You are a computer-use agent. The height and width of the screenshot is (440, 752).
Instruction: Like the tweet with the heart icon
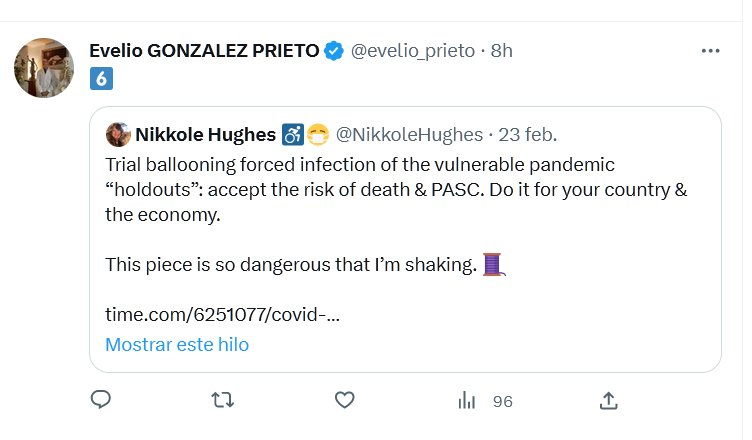(345, 400)
